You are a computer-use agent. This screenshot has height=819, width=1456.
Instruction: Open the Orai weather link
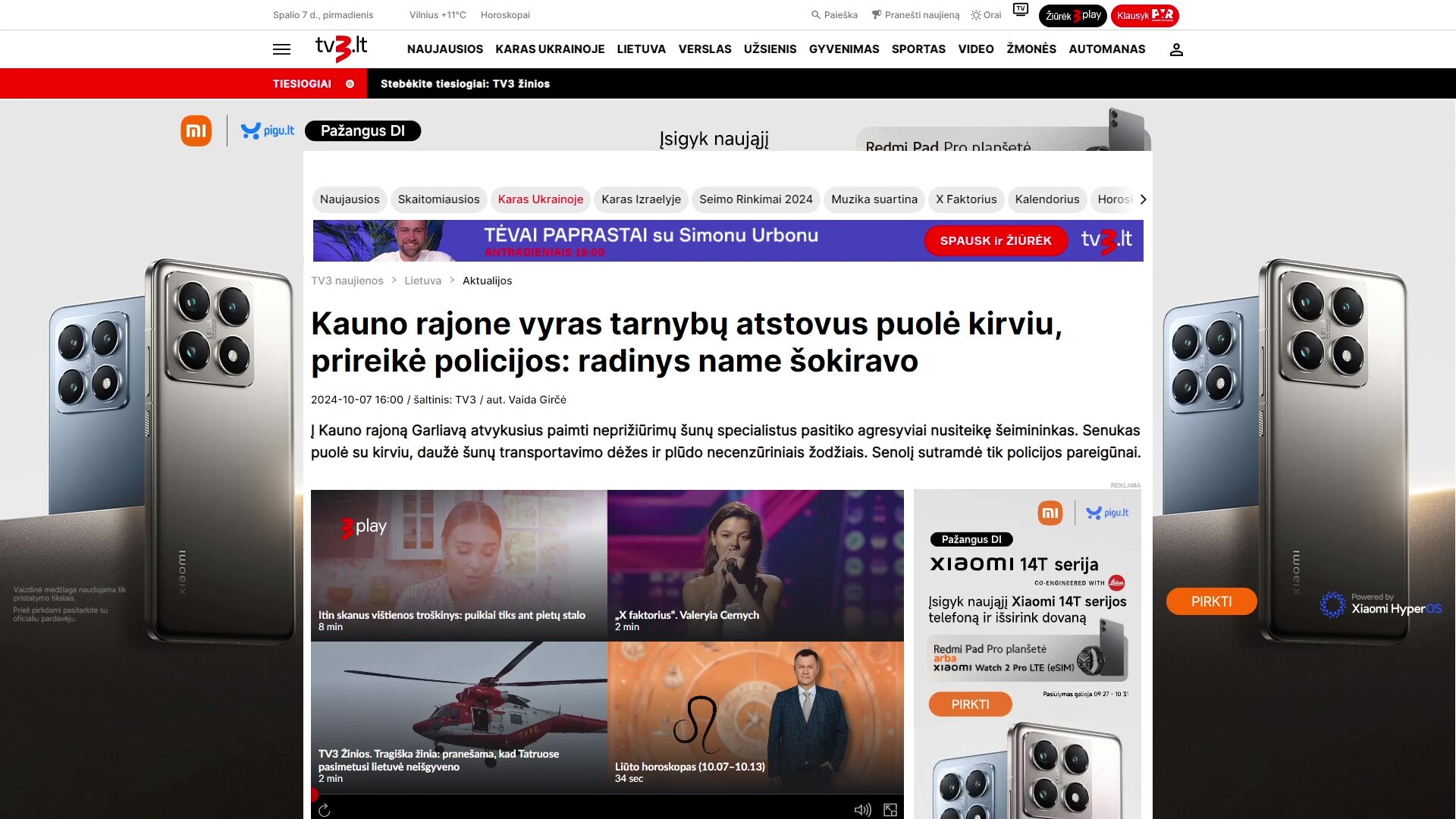click(986, 15)
